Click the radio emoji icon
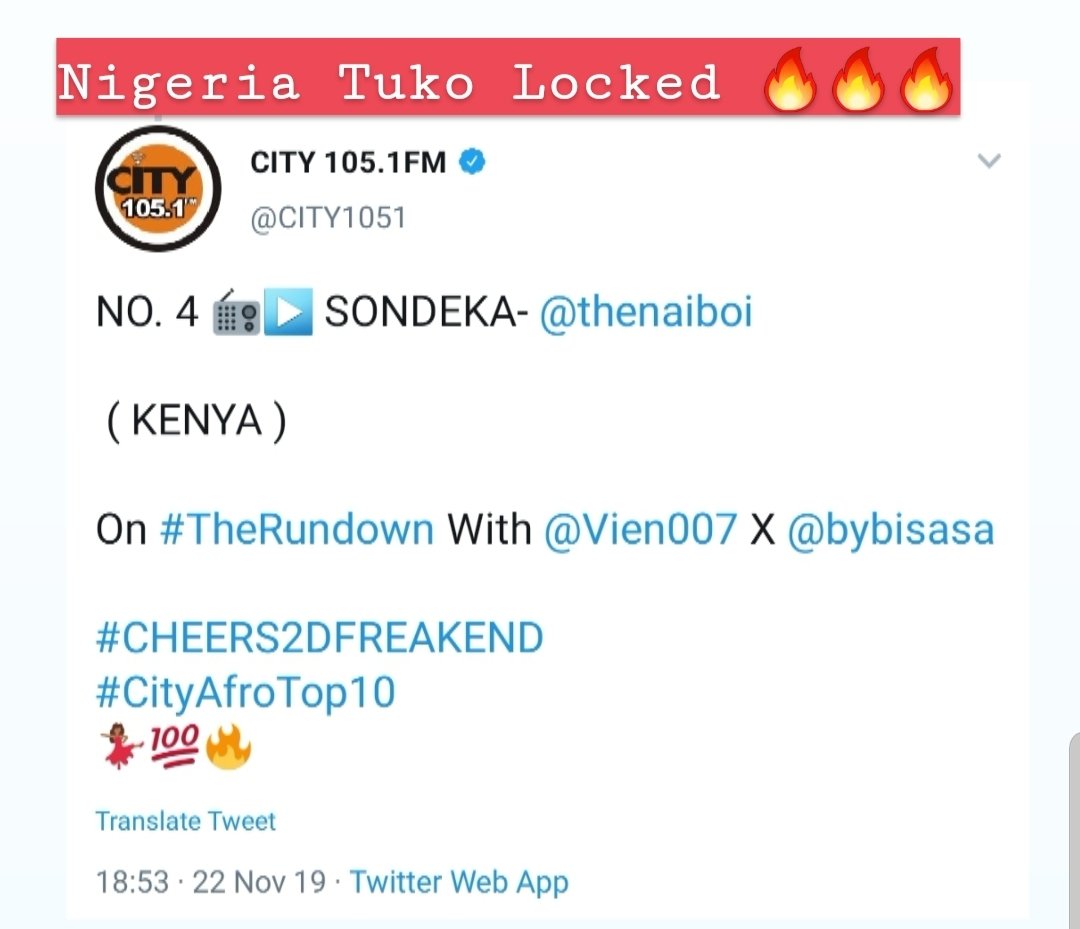Viewport: 1080px width, 929px height. [236, 313]
